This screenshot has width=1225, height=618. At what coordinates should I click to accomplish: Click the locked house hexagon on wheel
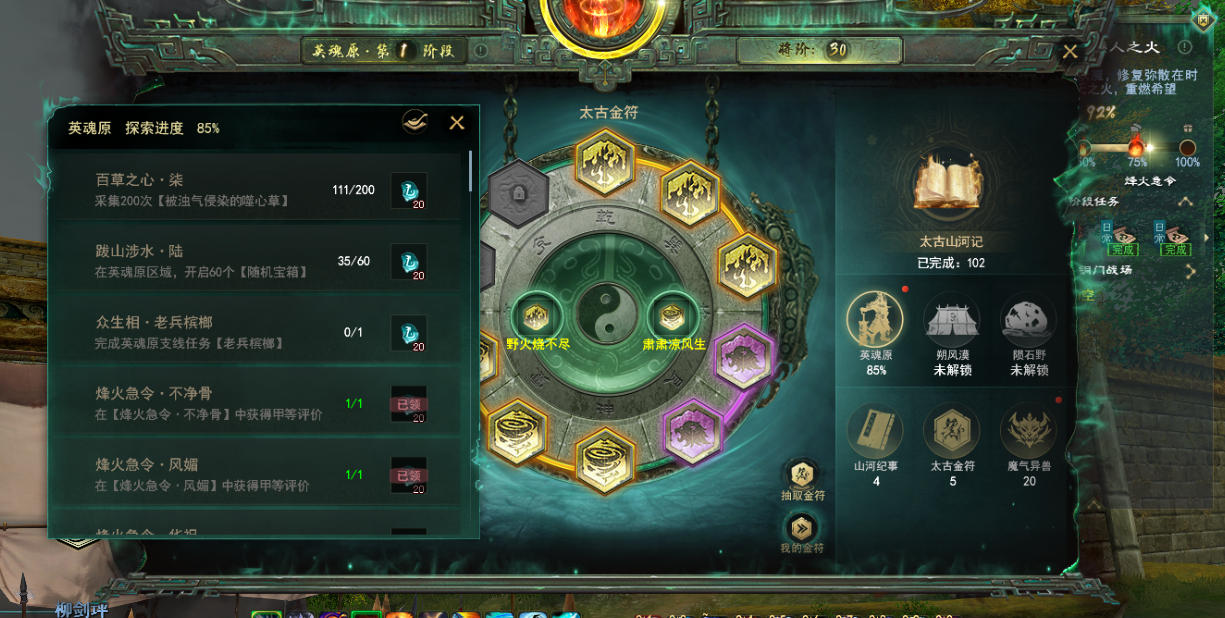pos(518,192)
